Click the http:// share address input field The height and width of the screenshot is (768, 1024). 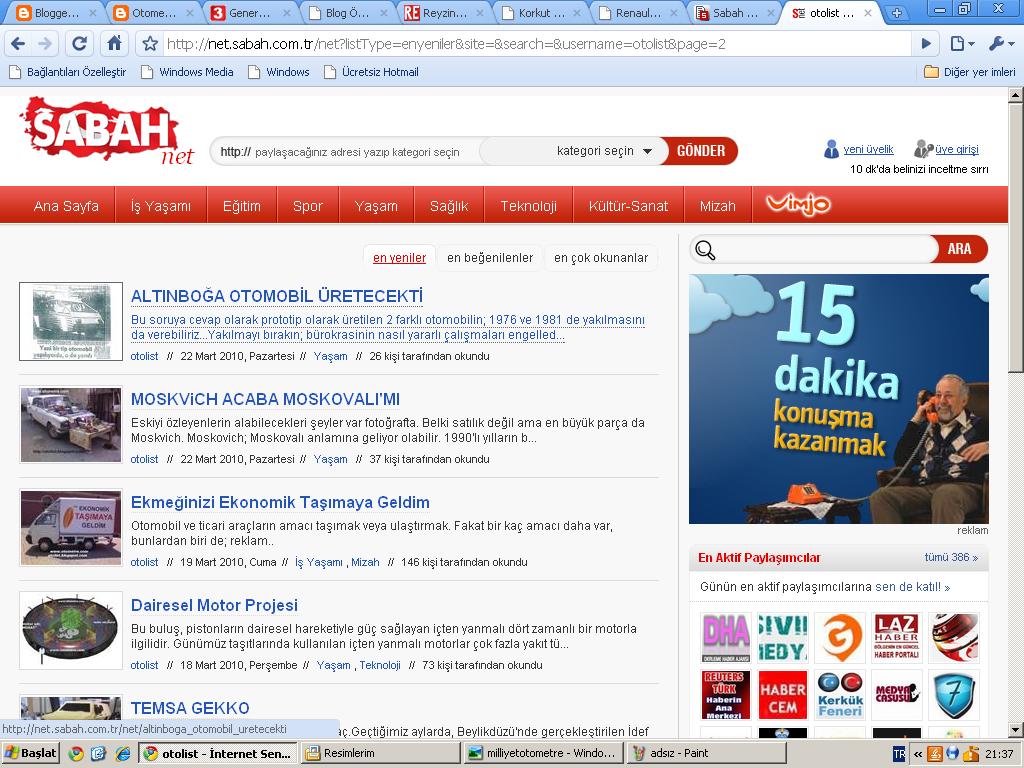(346, 152)
